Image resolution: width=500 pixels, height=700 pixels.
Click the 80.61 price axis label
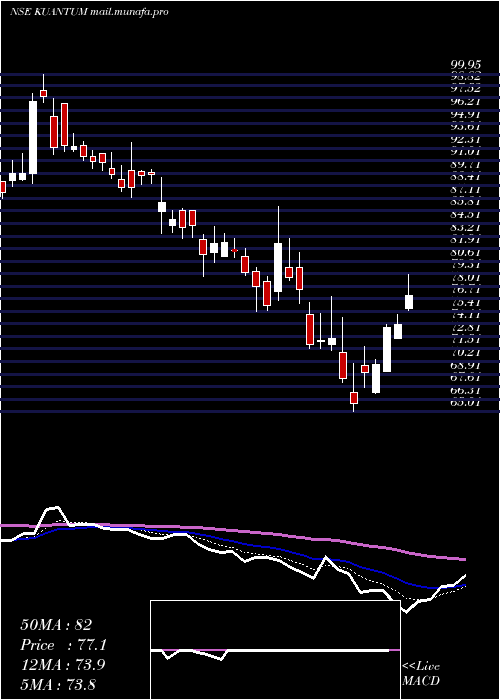pos(467,252)
